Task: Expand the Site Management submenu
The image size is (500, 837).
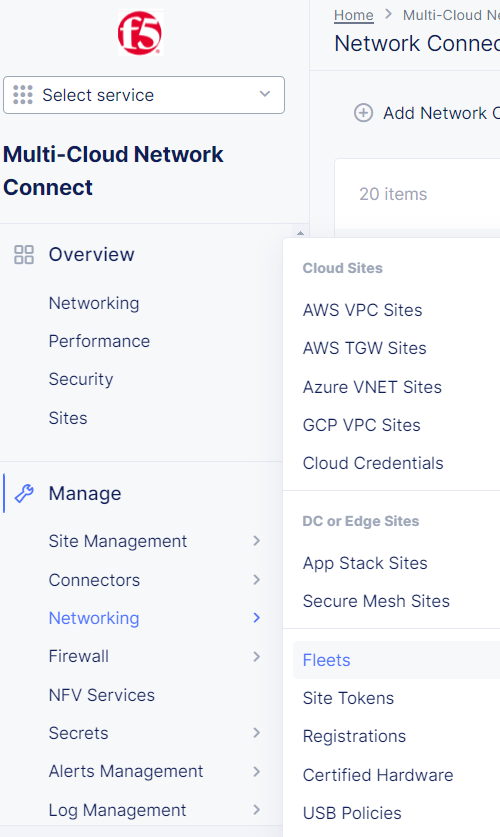Action: click(x=257, y=541)
